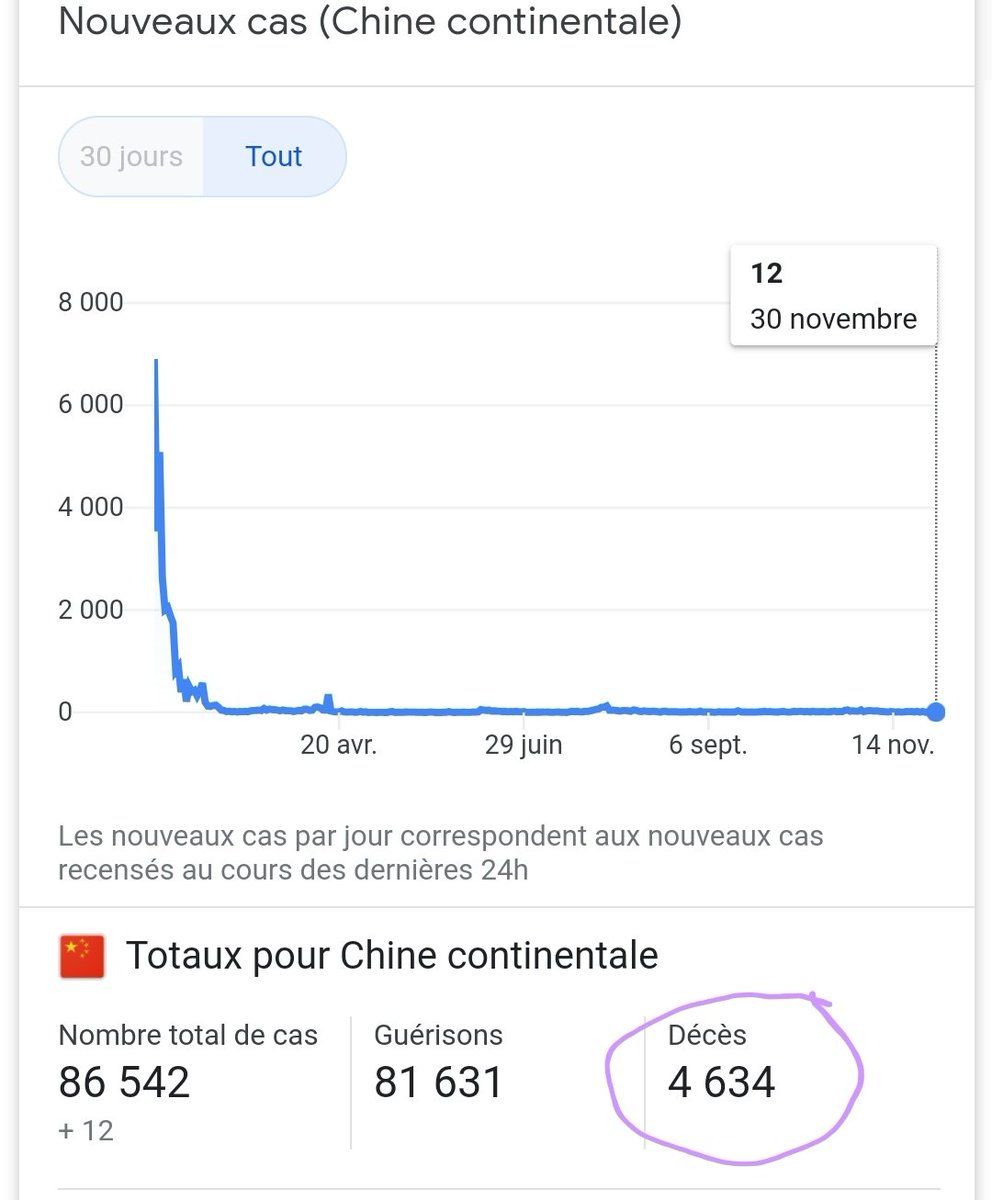This screenshot has width=992, height=1200.
Task: Select the "30 jours" time range
Action: tap(131, 157)
